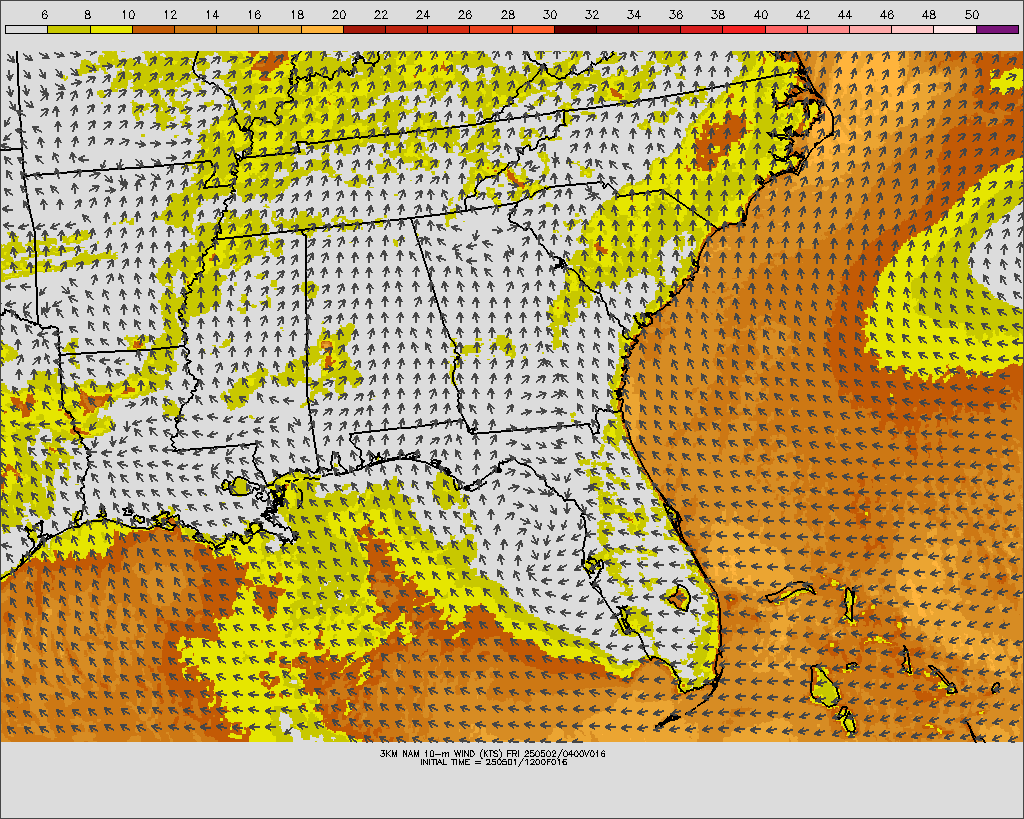This screenshot has width=1024, height=819.
Task: Choose the light orange swatch between 18 and 20
Action: (x=323, y=29)
